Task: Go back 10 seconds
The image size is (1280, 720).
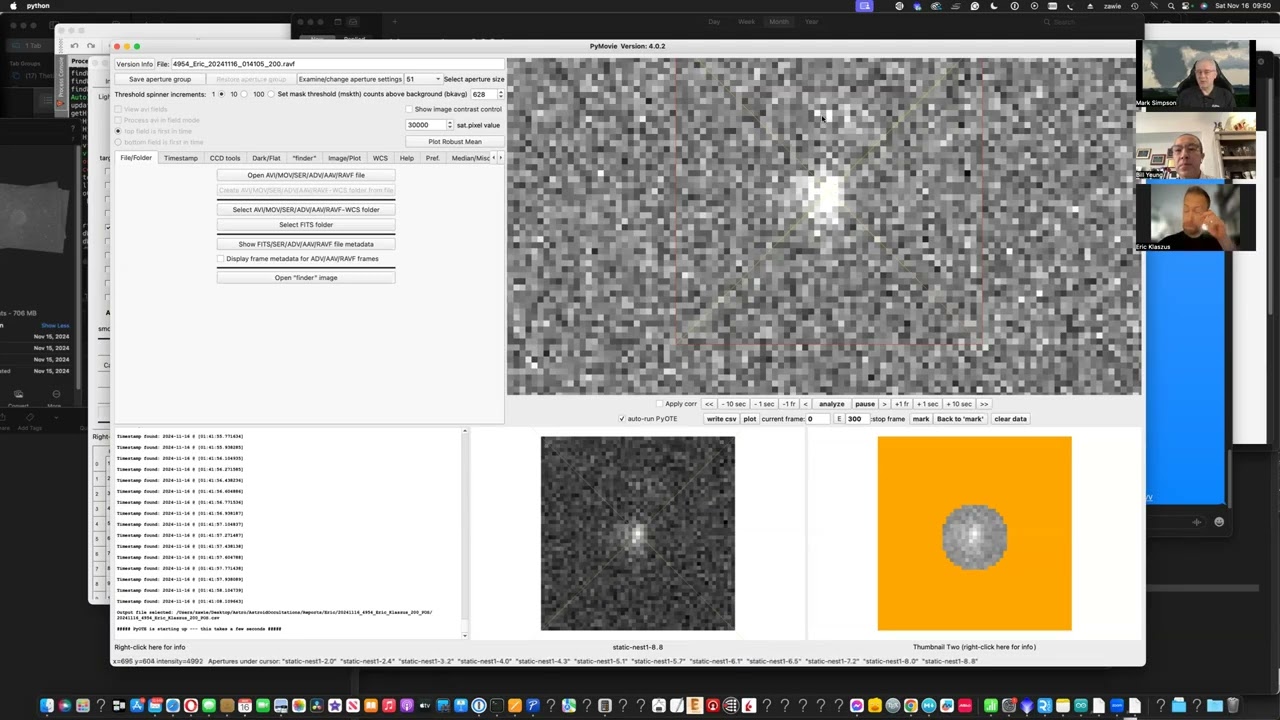Action: click(735, 404)
